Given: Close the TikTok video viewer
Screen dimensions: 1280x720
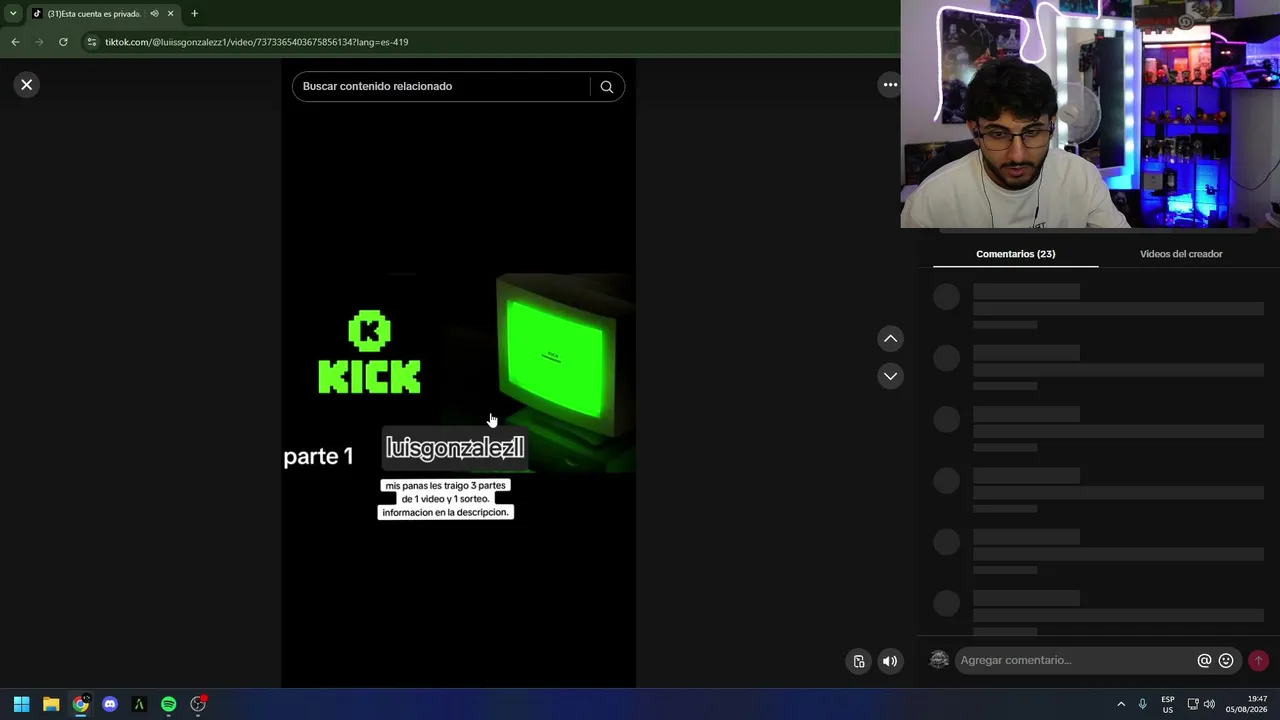Looking at the screenshot, I should point(27,85).
